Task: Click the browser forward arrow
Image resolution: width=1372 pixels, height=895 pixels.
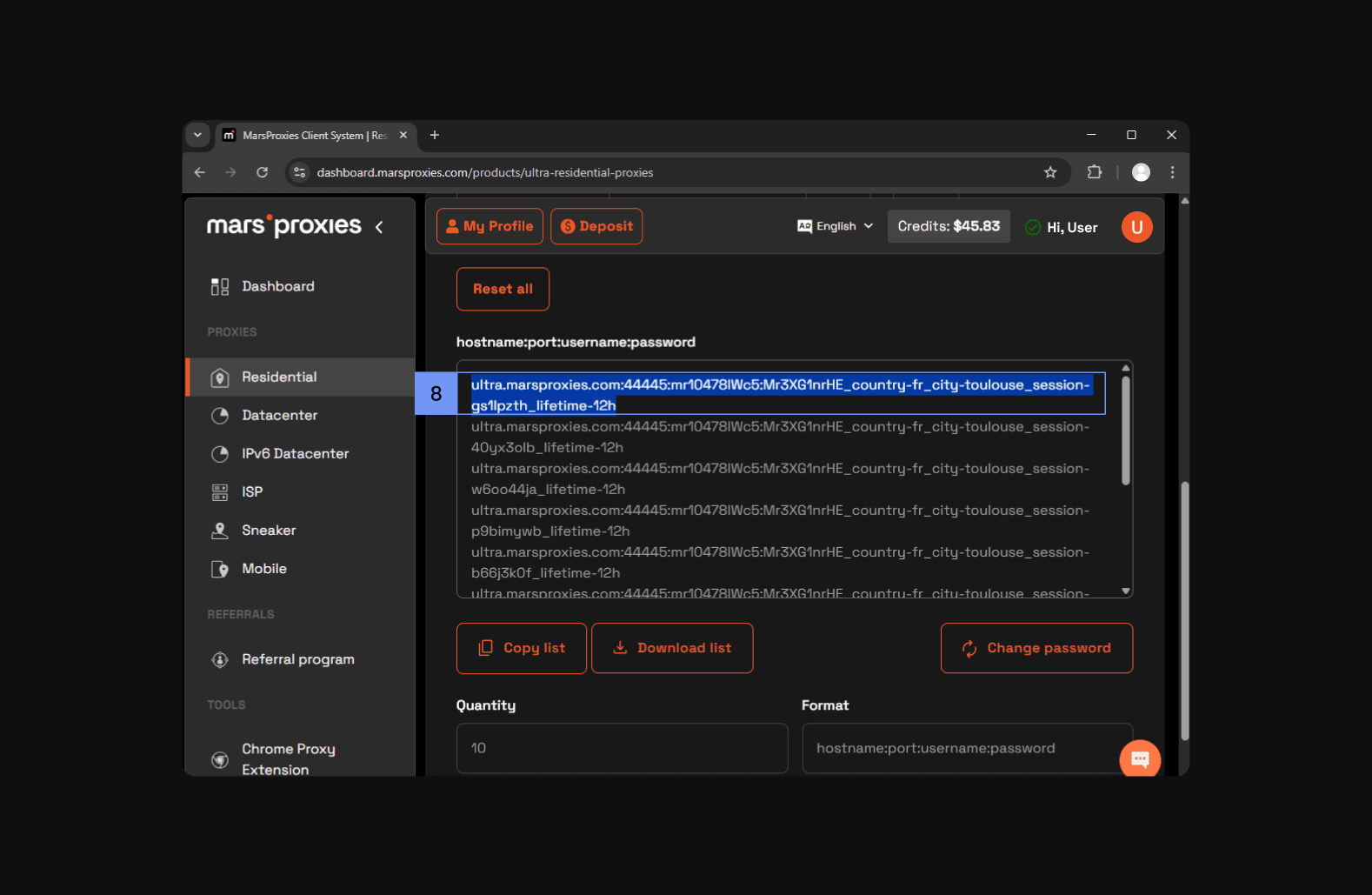Action: point(230,172)
